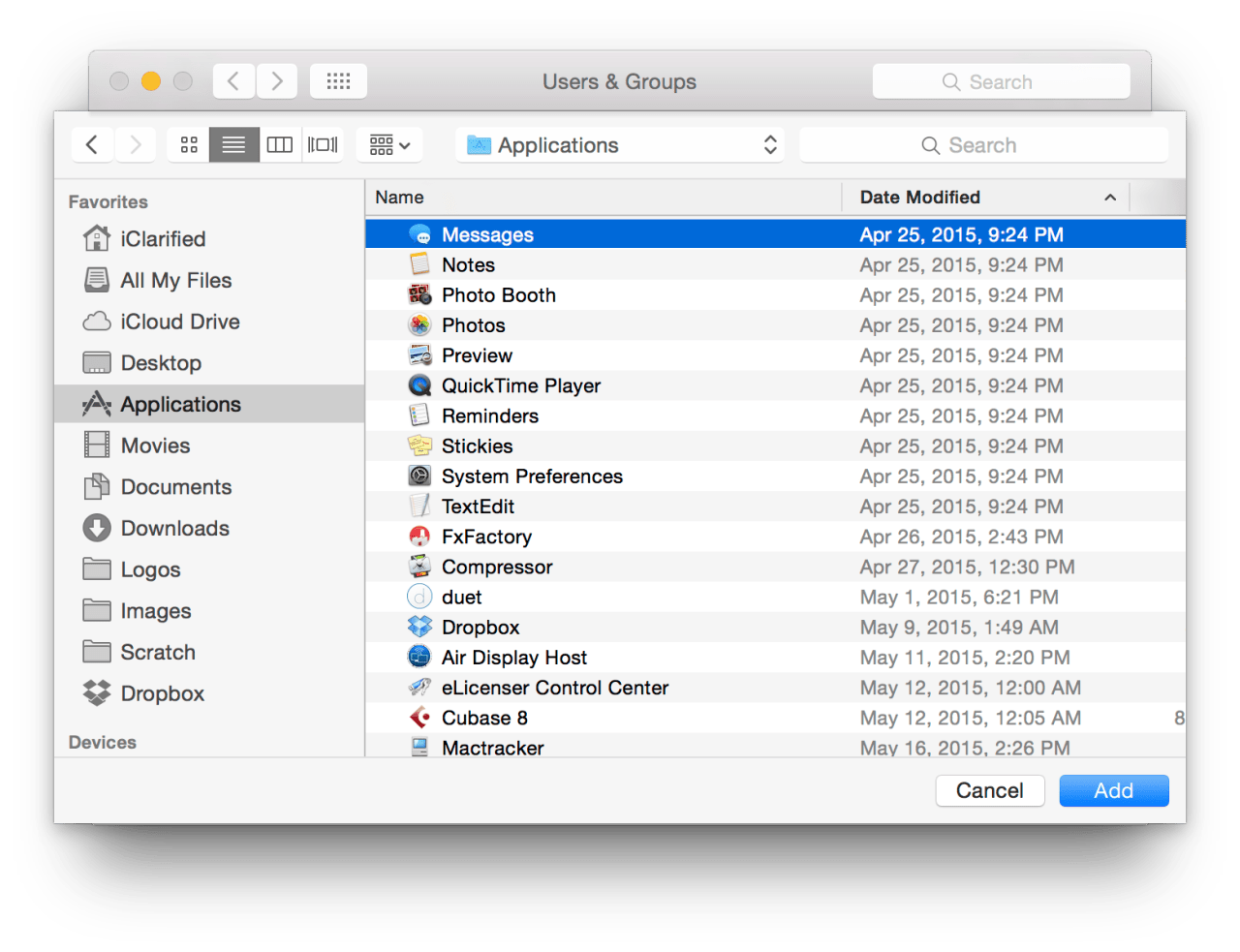Switch to column view mode
This screenshot has height=952, width=1240.
coord(279,144)
